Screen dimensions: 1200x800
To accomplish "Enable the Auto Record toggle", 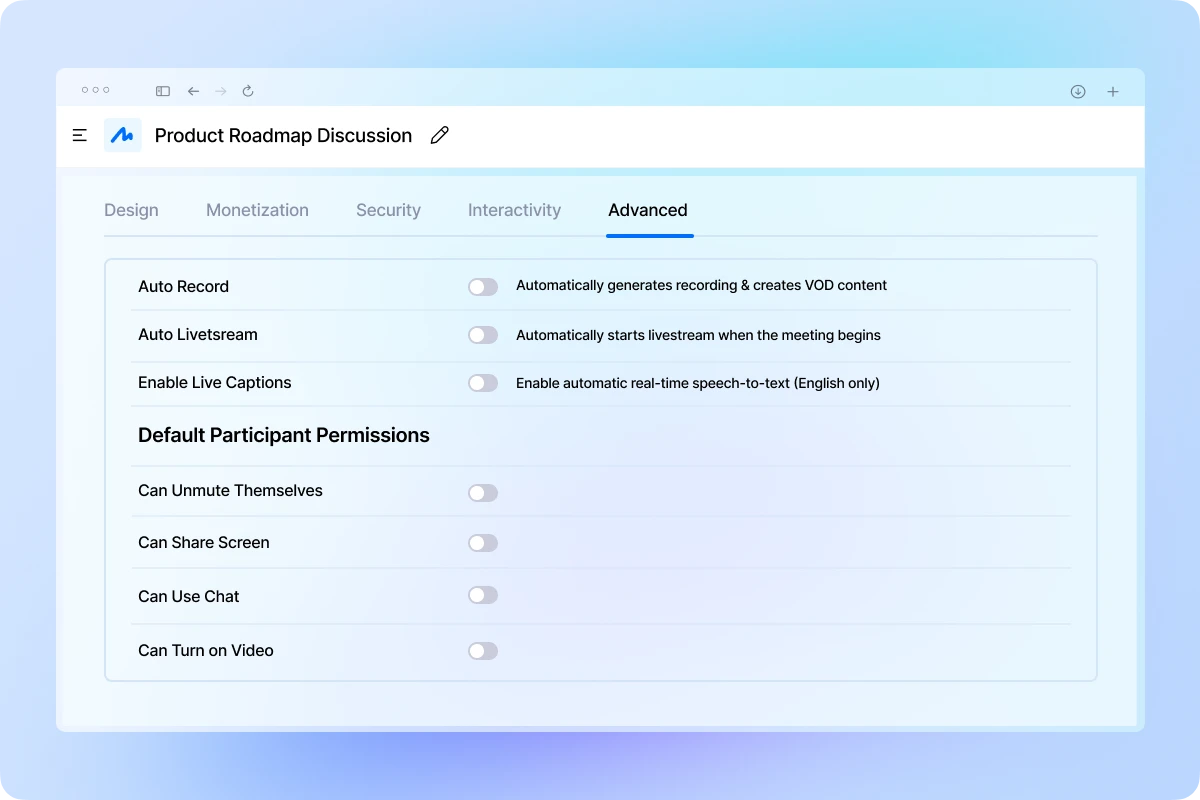I will (x=483, y=287).
